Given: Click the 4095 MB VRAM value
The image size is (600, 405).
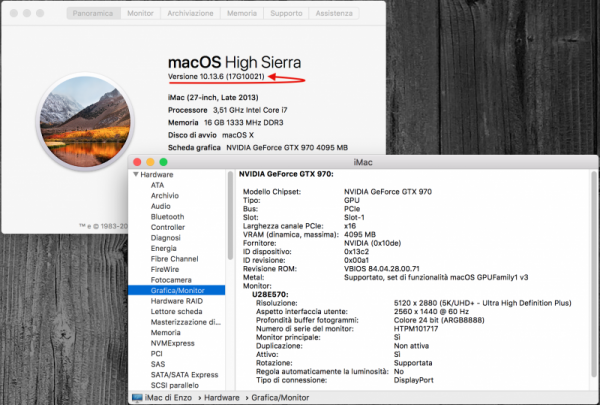Looking at the screenshot, I should 360,235.
